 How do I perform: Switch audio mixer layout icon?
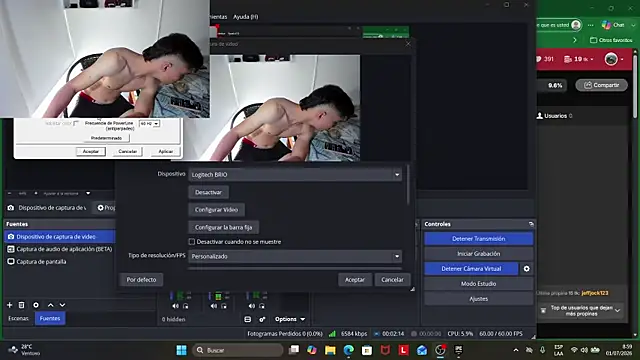point(248,319)
